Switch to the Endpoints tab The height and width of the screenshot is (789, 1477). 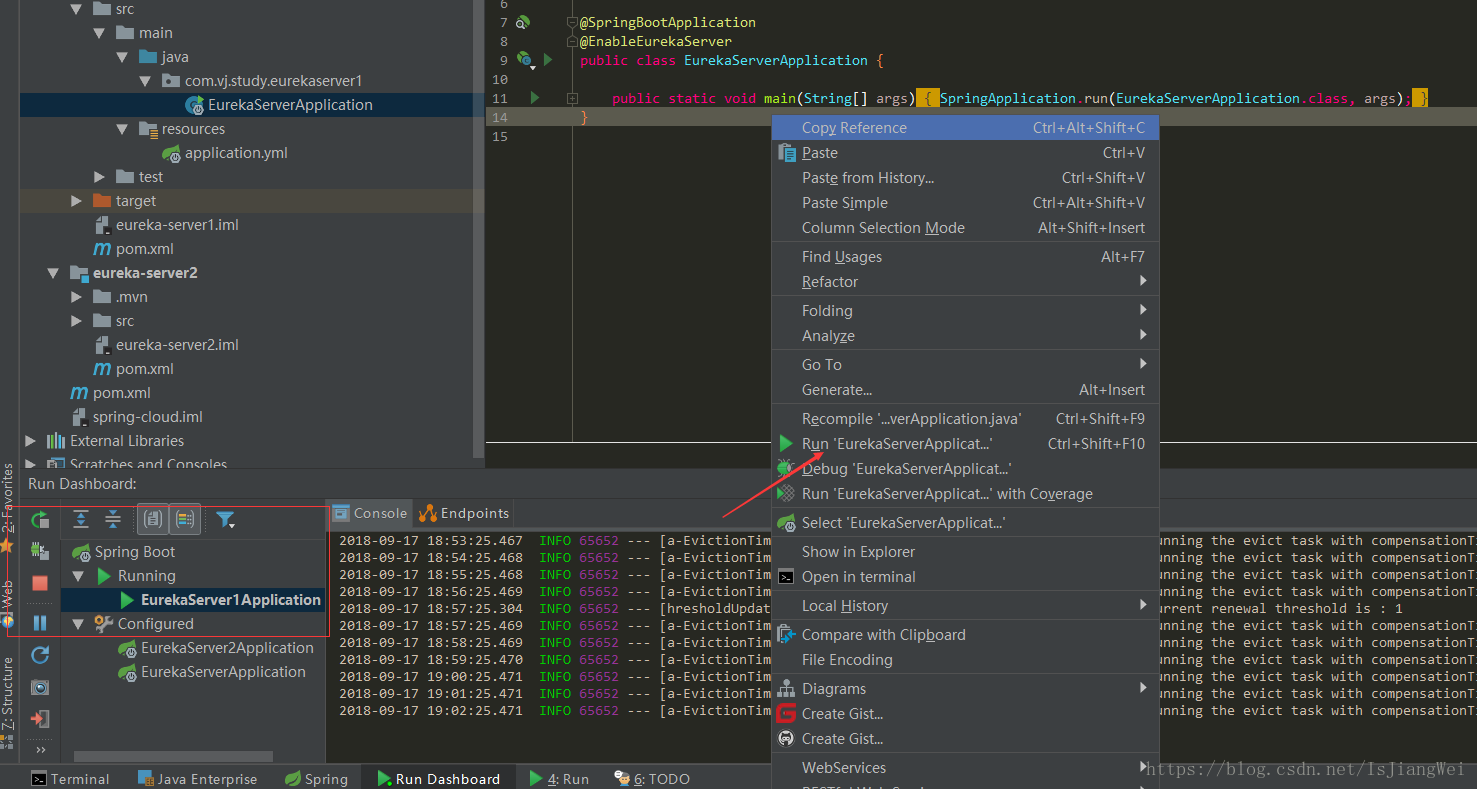[x=464, y=513]
